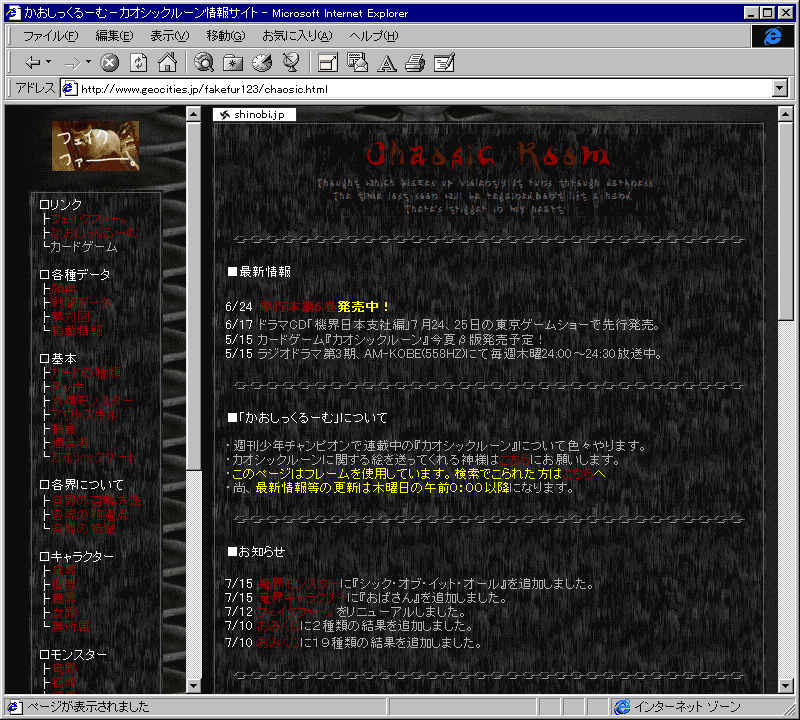
Task: Open the Back button history dropdown arrow
Action: 48,62
